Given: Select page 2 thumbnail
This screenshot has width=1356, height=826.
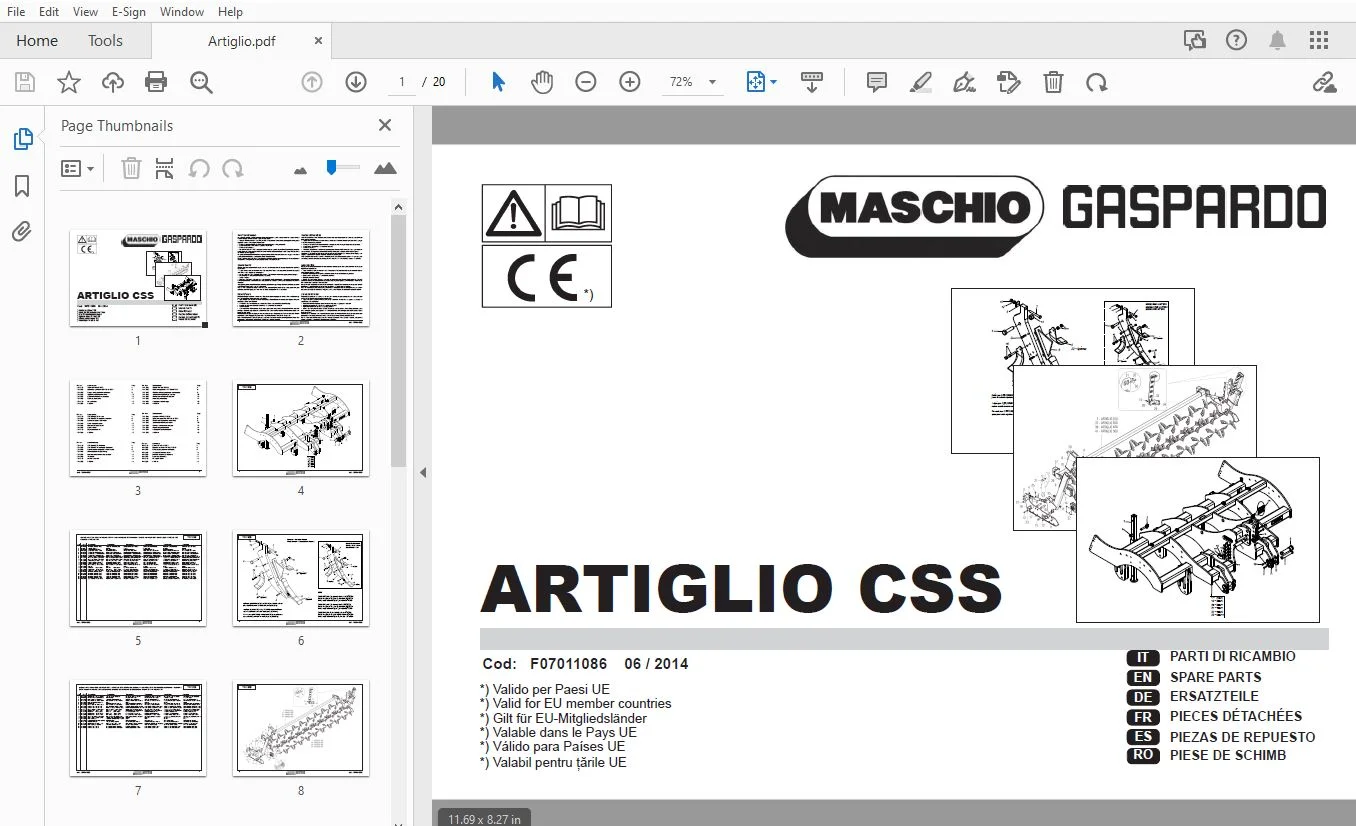Looking at the screenshot, I should [x=301, y=278].
